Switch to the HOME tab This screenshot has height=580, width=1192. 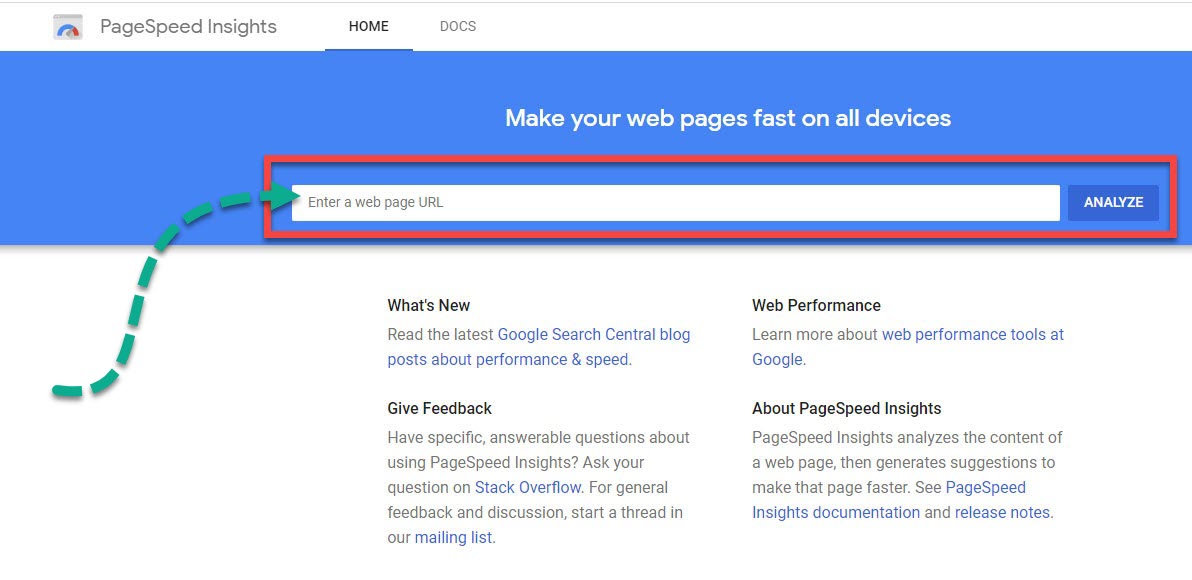(x=368, y=26)
